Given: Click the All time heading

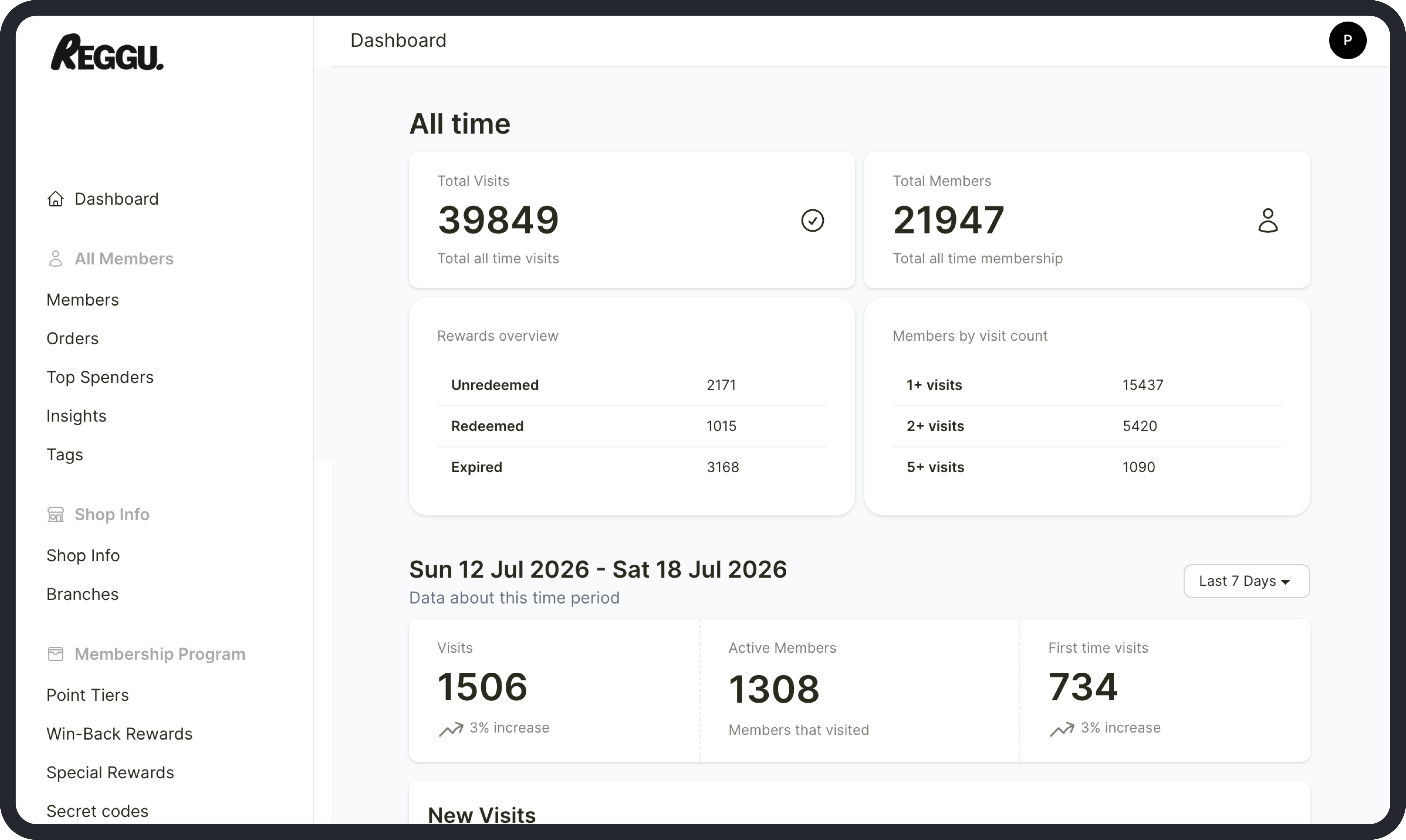Looking at the screenshot, I should click(x=460, y=124).
